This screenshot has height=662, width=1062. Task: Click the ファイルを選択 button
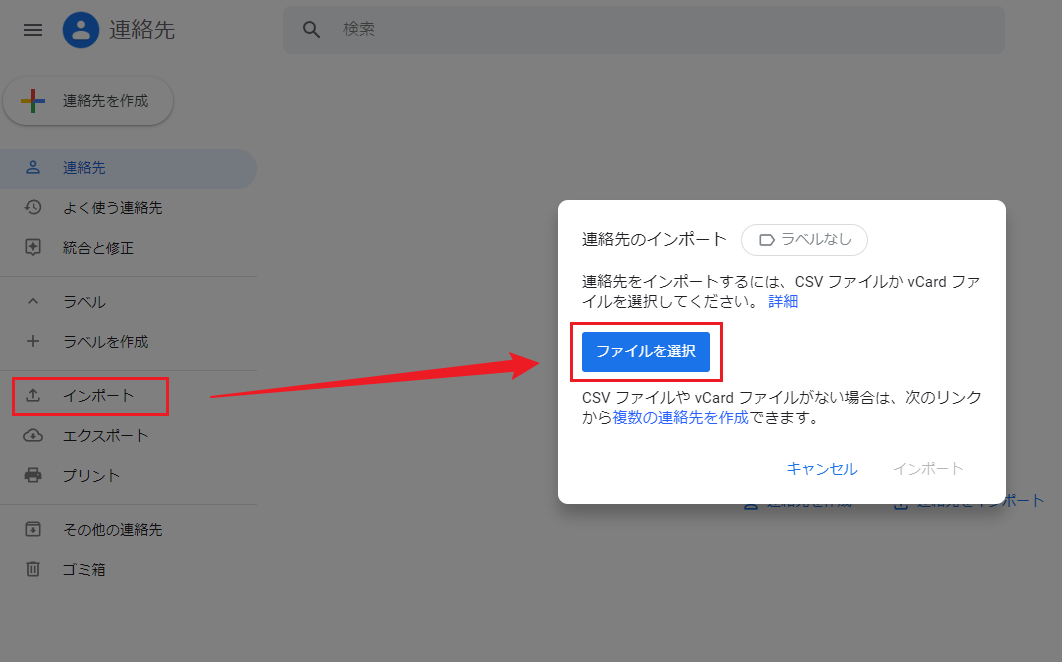click(646, 352)
